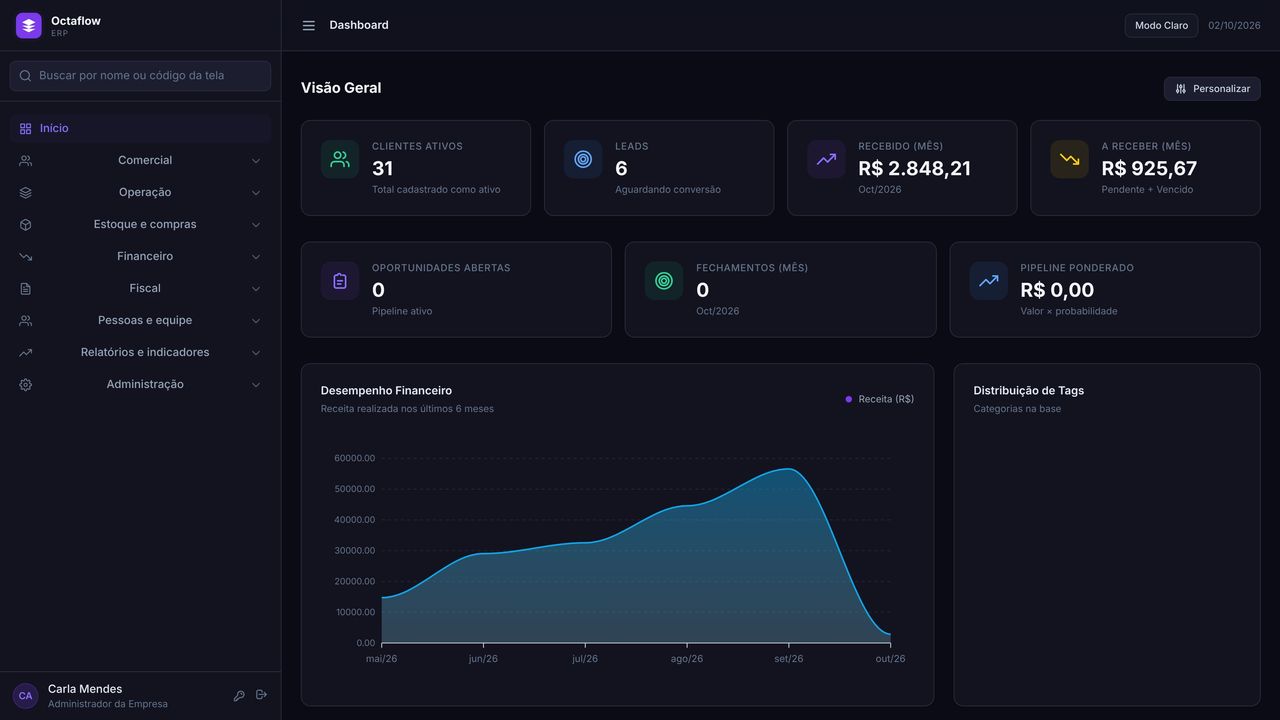Click the CA user avatar
Screen dimensions: 1280x720
[x=26, y=696]
